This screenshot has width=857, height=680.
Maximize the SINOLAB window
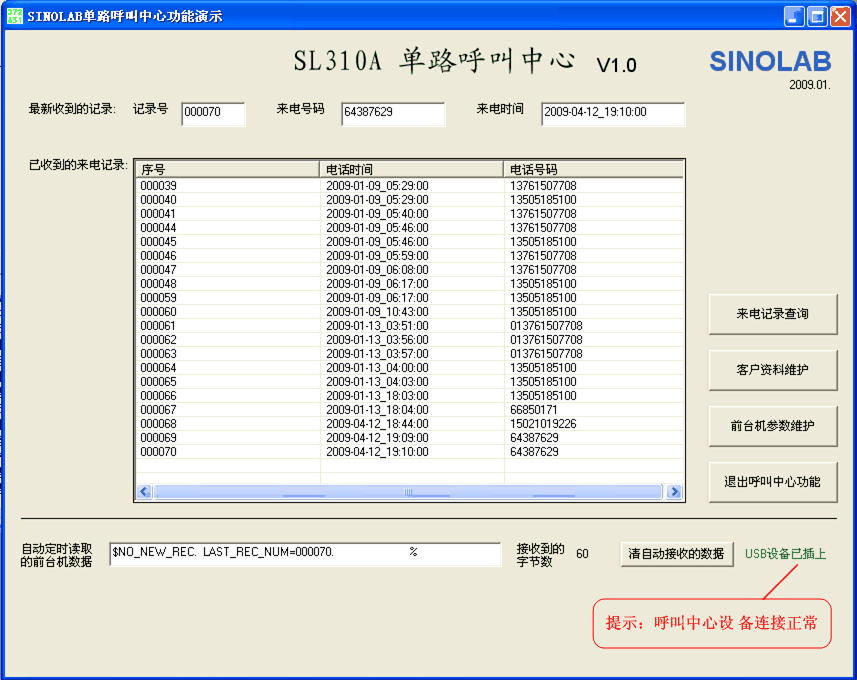click(817, 16)
